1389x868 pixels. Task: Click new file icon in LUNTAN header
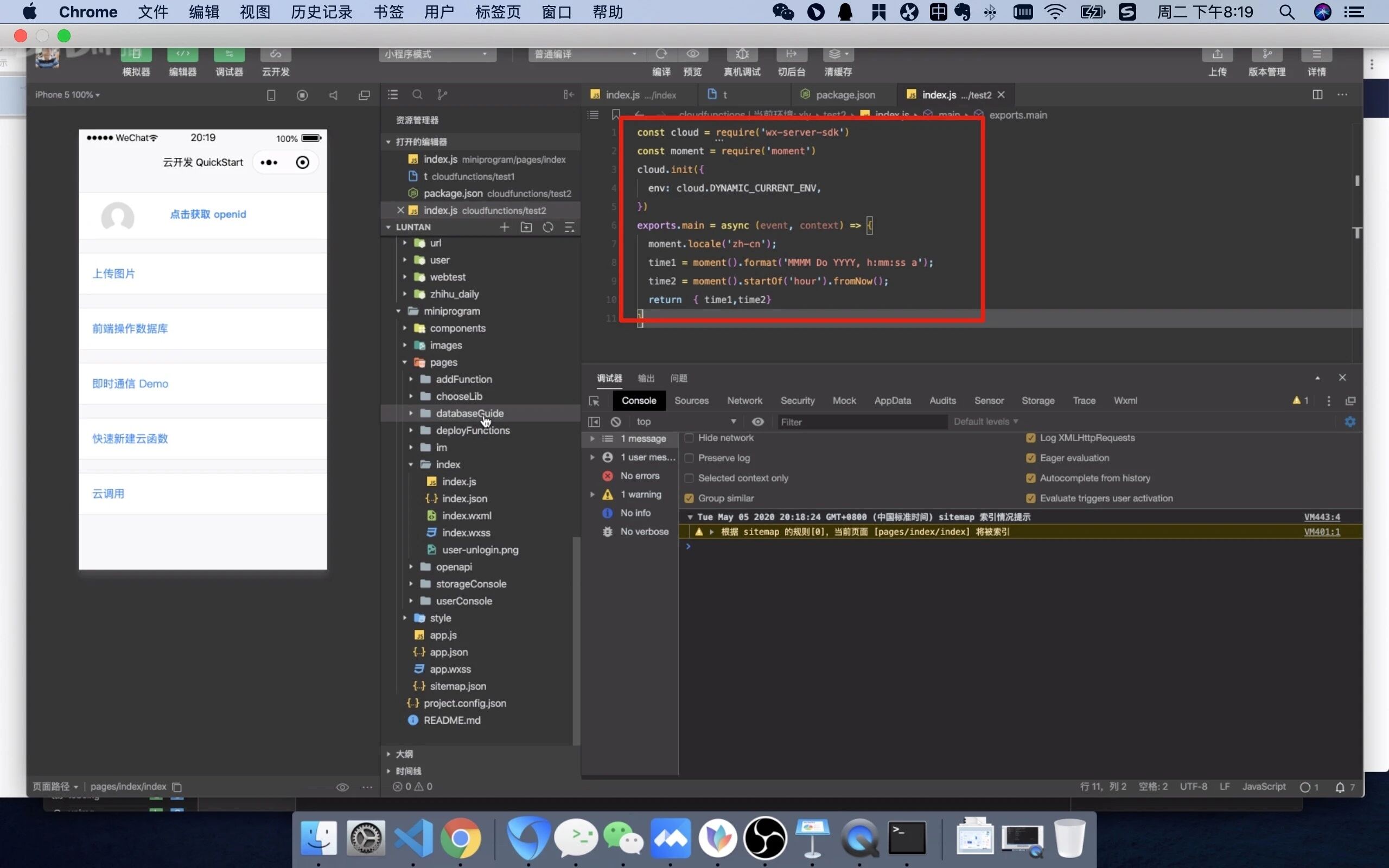point(504,227)
